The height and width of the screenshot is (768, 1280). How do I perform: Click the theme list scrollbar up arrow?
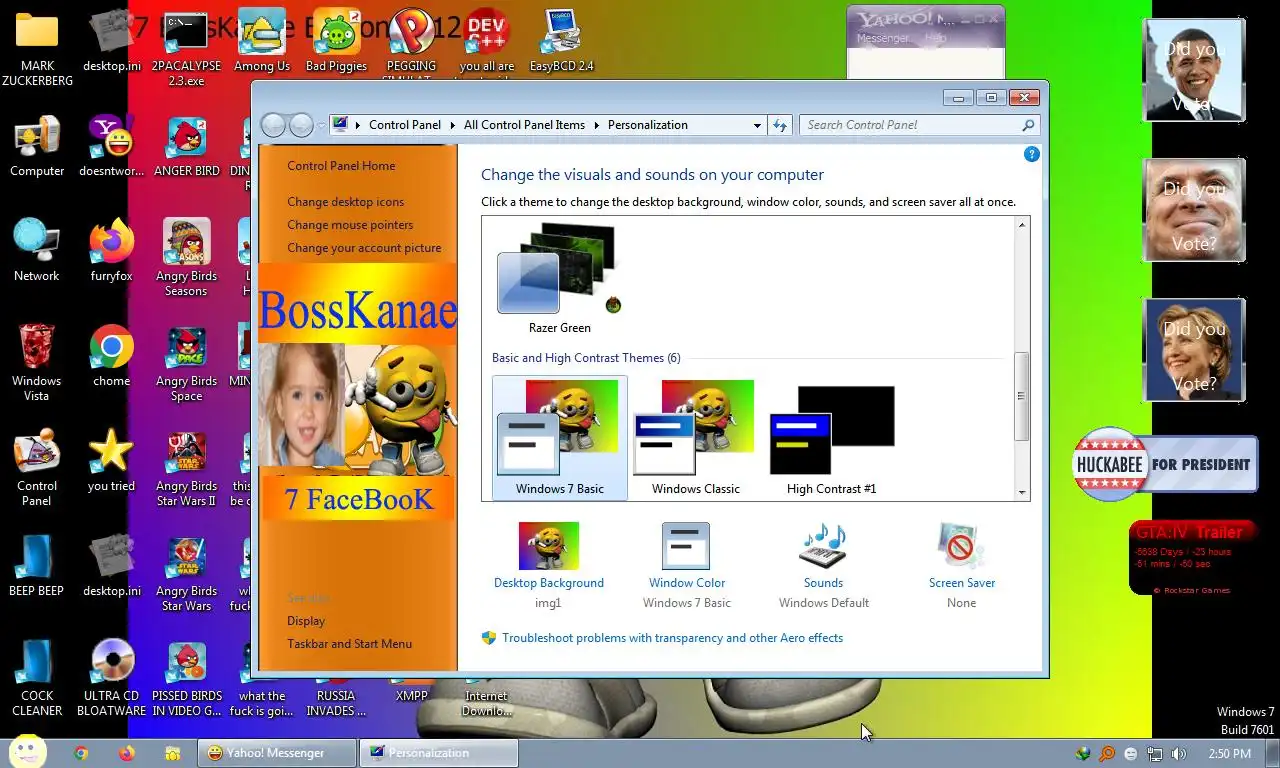pyautogui.click(x=1021, y=225)
